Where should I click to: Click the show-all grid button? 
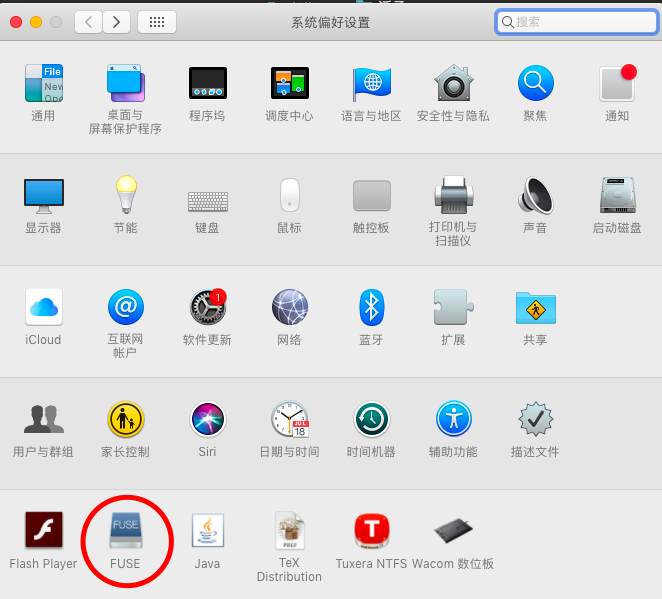click(157, 21)
